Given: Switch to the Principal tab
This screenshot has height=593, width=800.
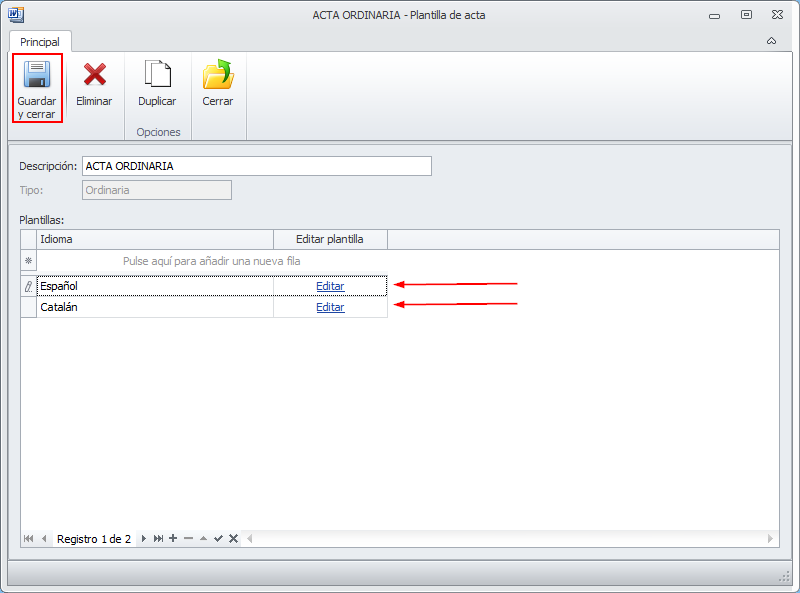Looking at the screenshot, I should 40,42.
